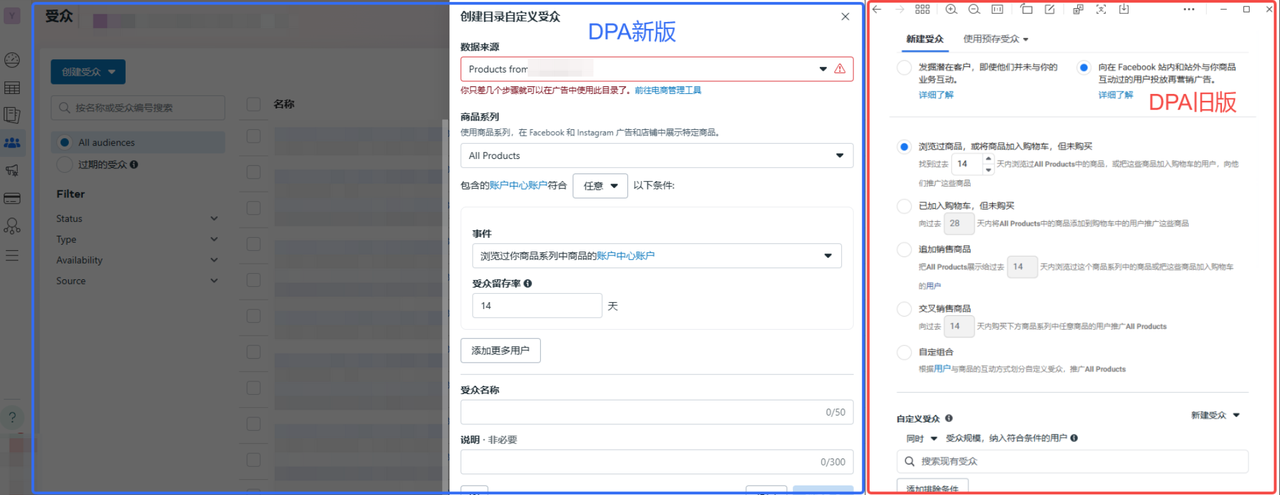This screenshot has width=1280, height=495.
Task: Select the 自定组合 radio option
Action: click(x=904, y=352)
